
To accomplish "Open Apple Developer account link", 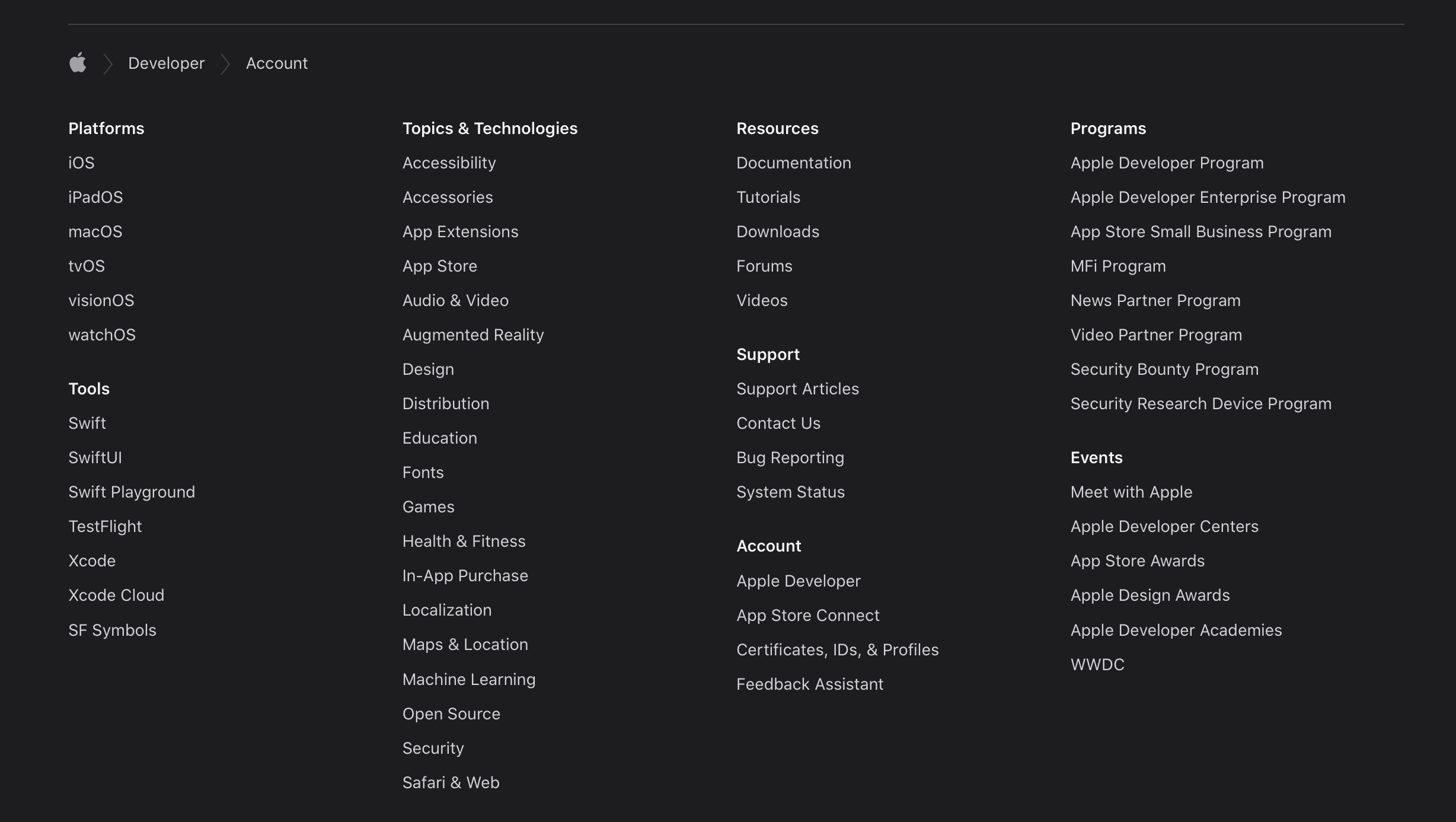I will pyautogui.click(x=799, y=581).
